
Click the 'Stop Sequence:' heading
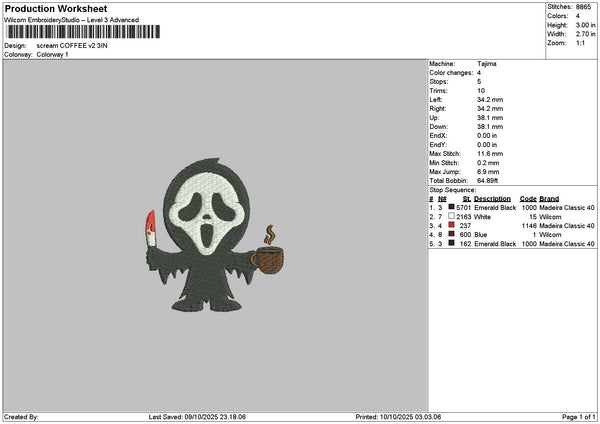453,190
